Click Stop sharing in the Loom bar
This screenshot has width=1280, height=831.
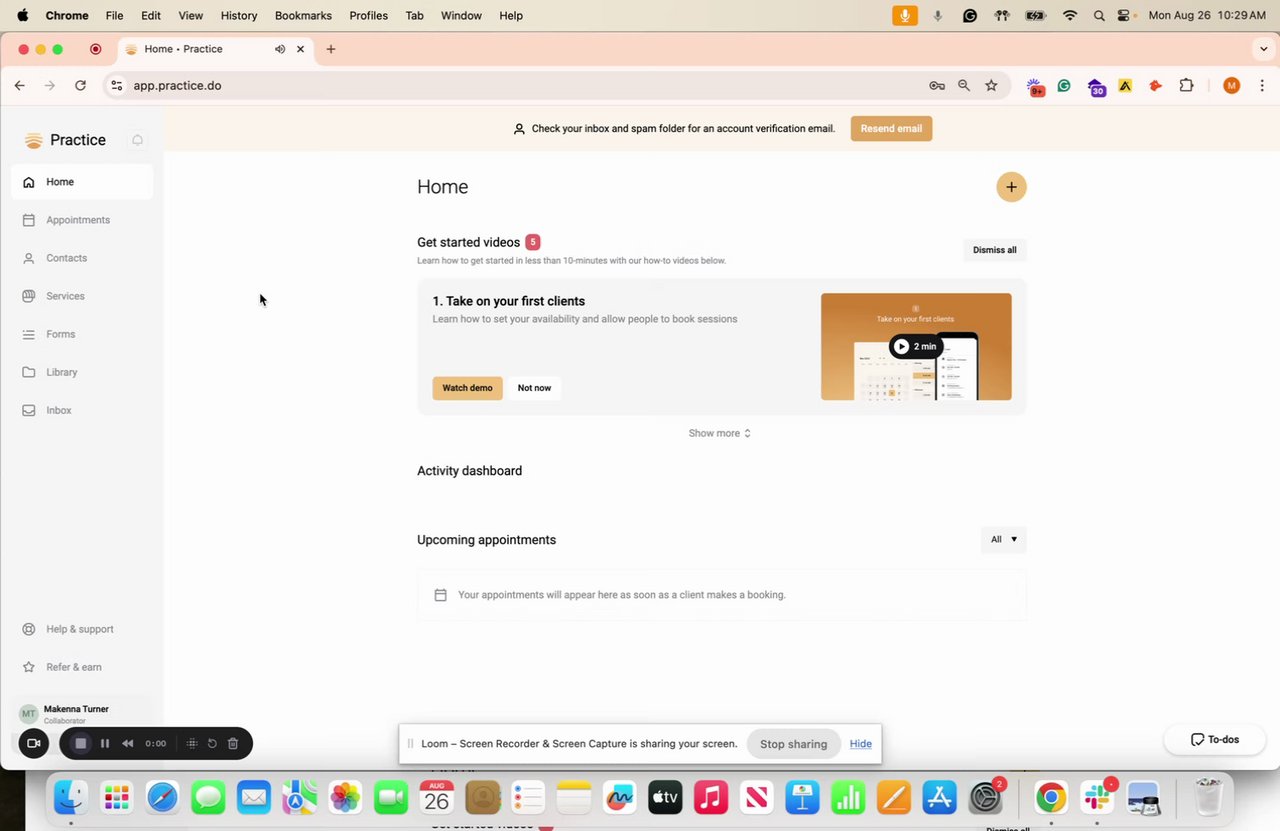793,744
